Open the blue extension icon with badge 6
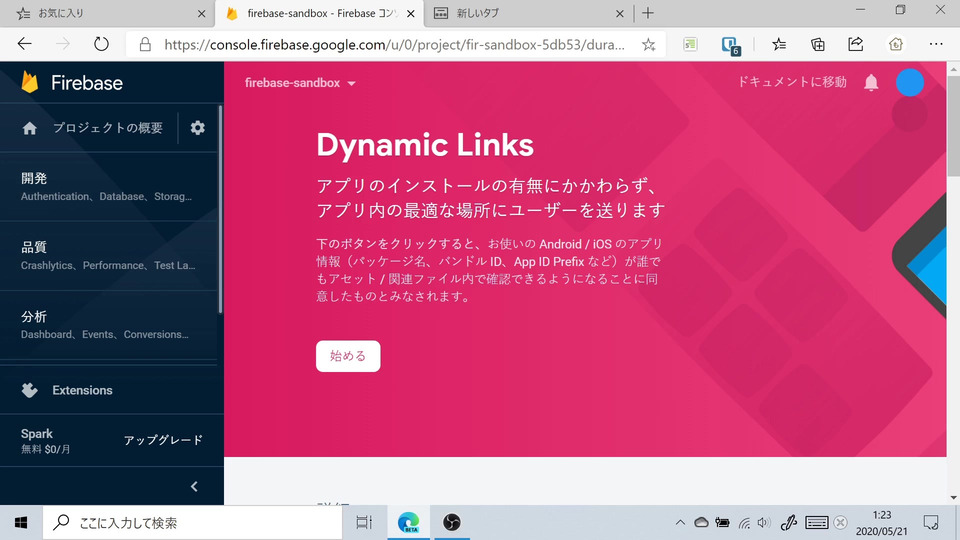Viewport: 960px width, 540px height. point(730,45)
